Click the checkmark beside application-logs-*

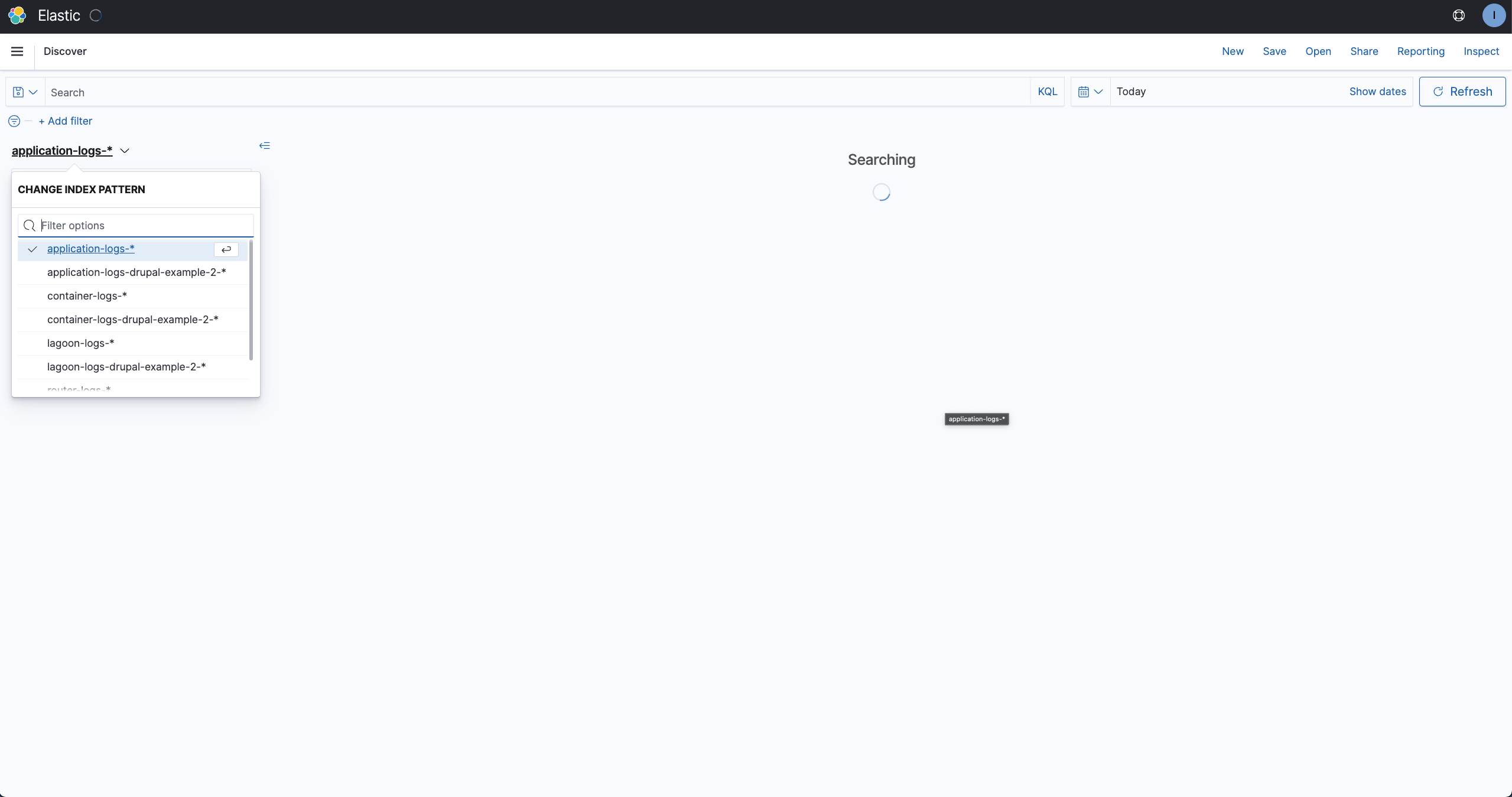point(32,249)
